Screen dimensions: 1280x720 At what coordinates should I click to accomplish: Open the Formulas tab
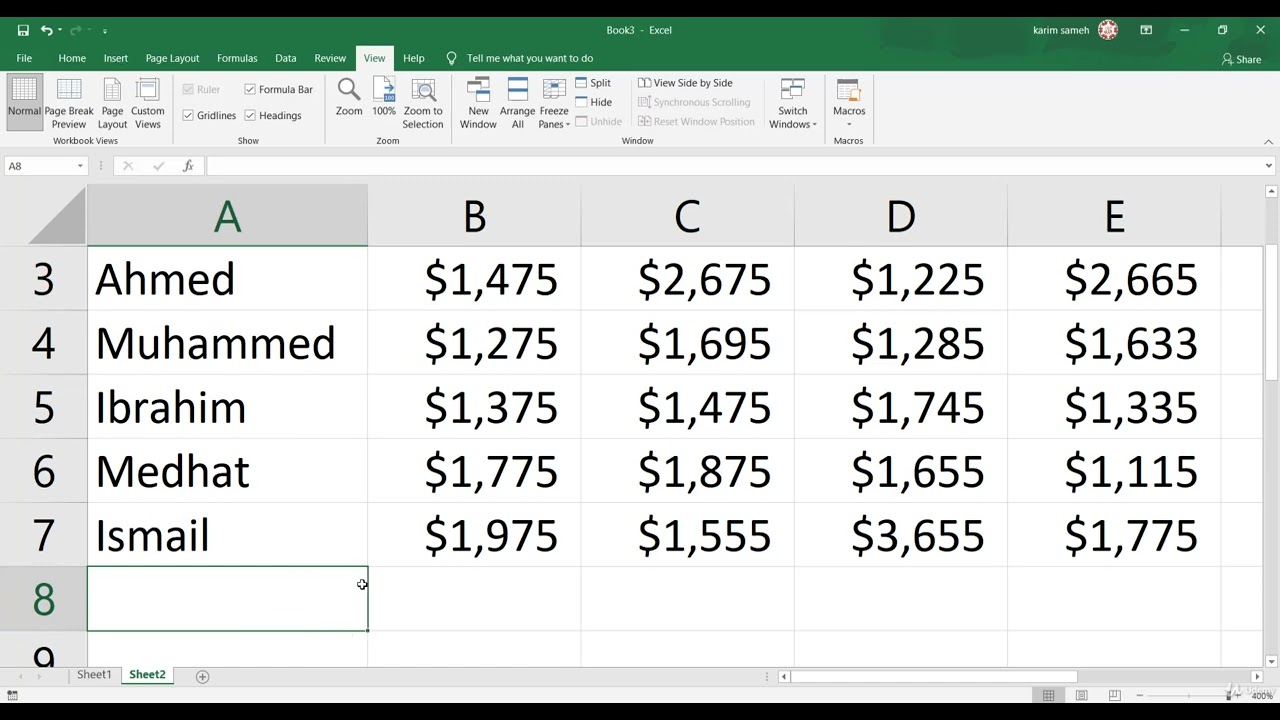[237, 58]
